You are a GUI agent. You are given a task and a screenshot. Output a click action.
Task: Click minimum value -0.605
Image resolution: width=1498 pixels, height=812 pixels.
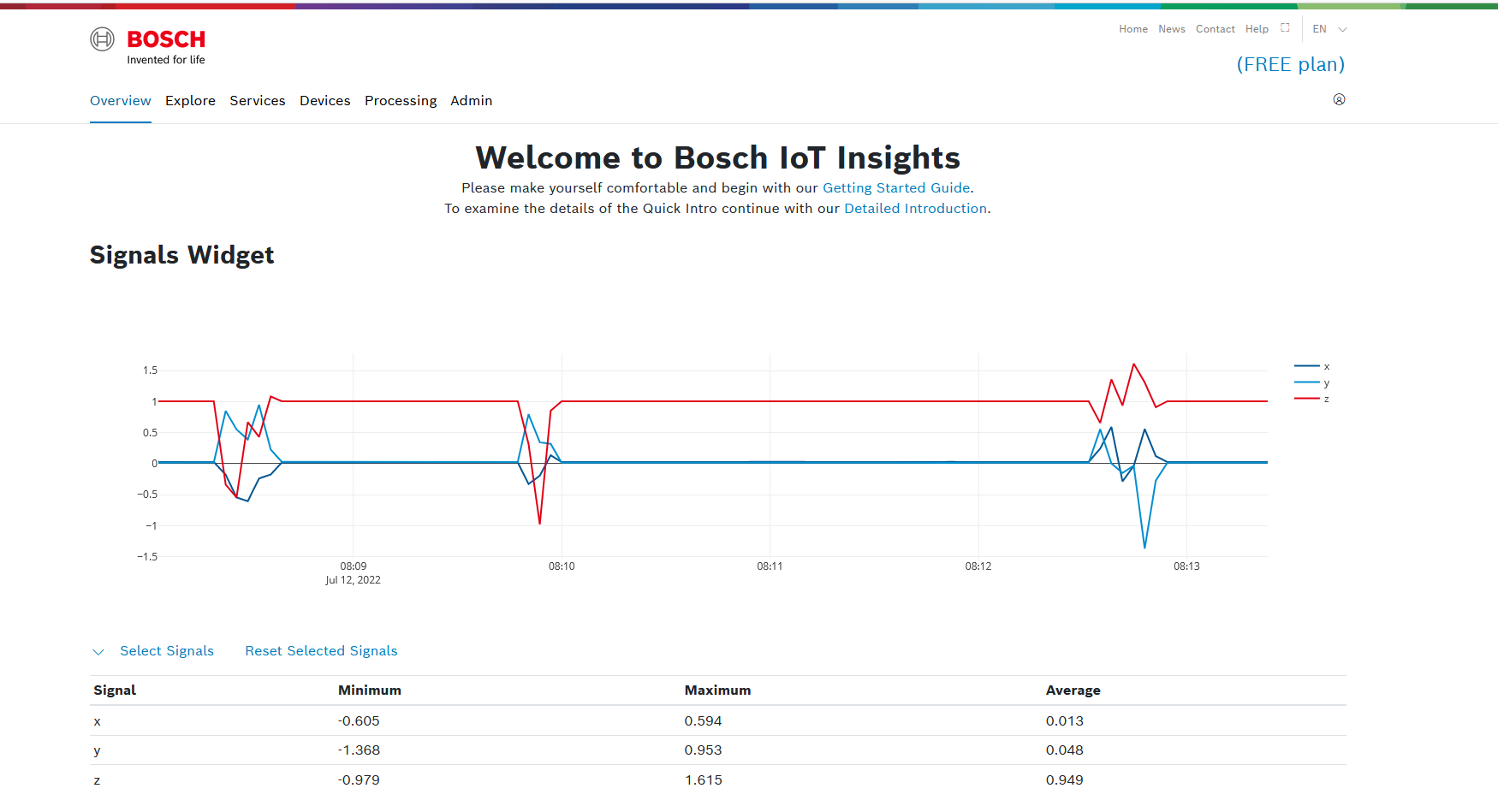coord(359,721)
